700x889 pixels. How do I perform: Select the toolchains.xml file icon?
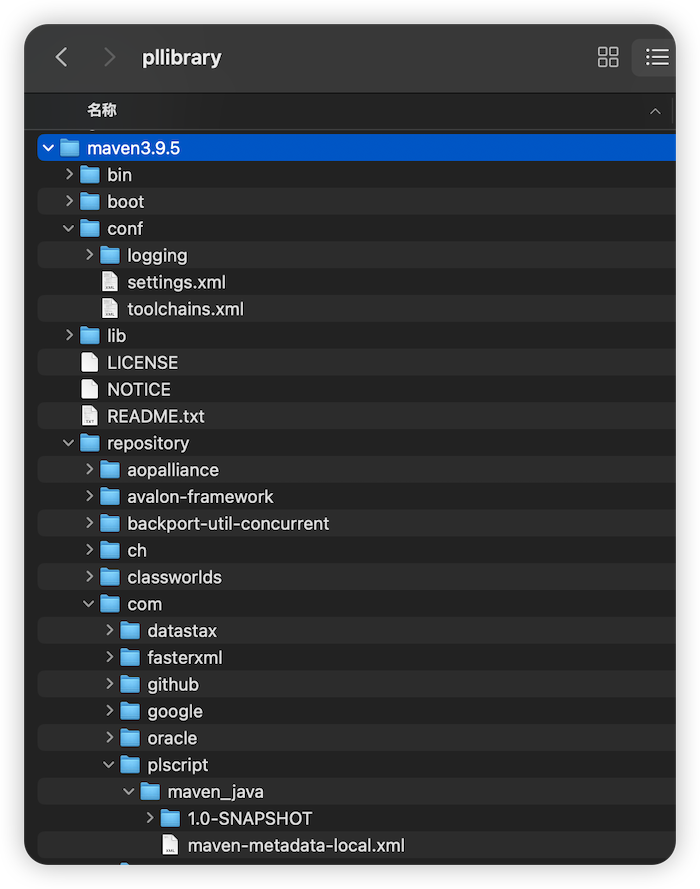coord(109,308)
